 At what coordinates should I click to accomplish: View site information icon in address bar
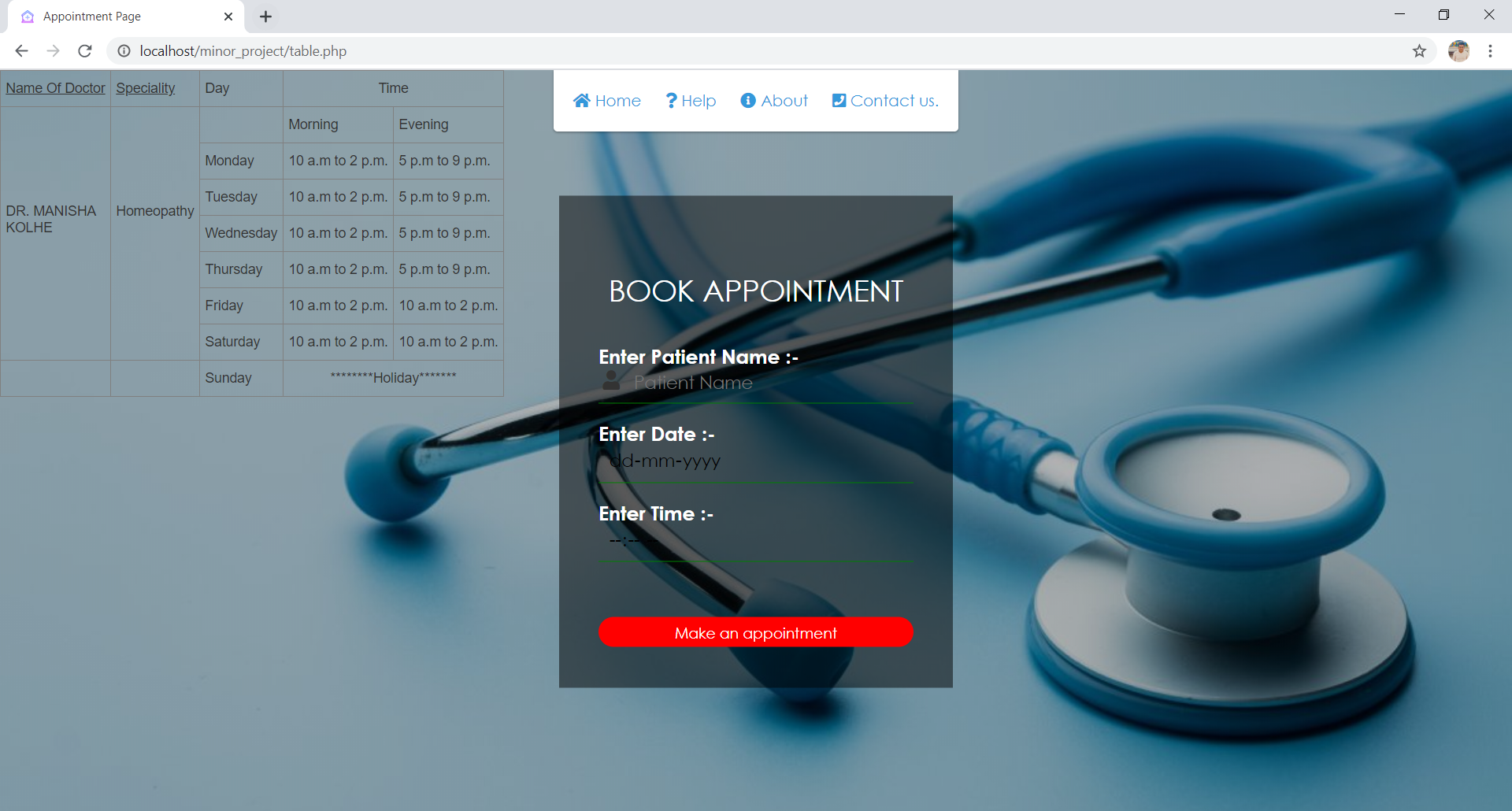(124, 51)
